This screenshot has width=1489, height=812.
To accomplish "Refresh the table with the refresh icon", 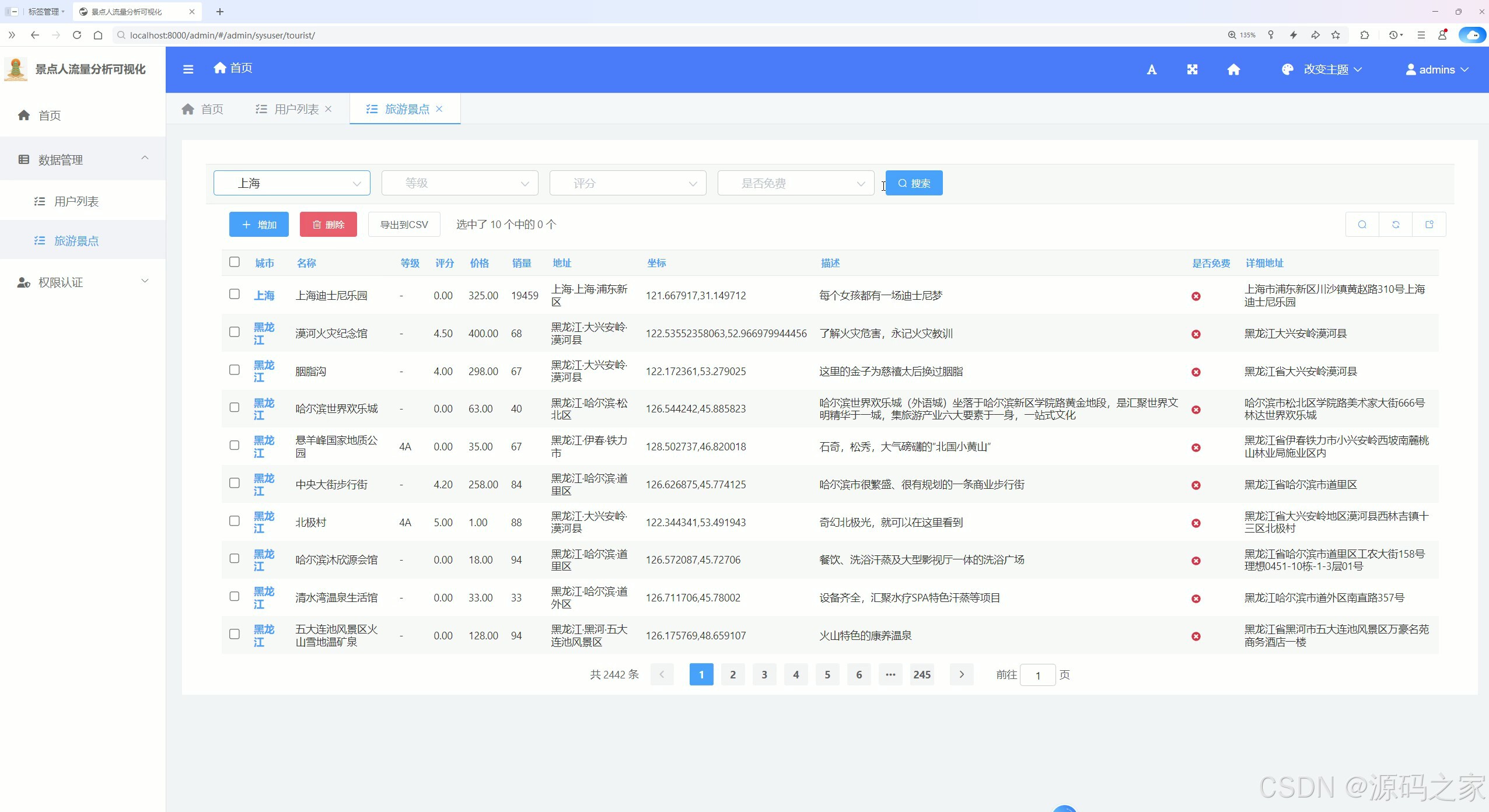I will pos(1395,224).
